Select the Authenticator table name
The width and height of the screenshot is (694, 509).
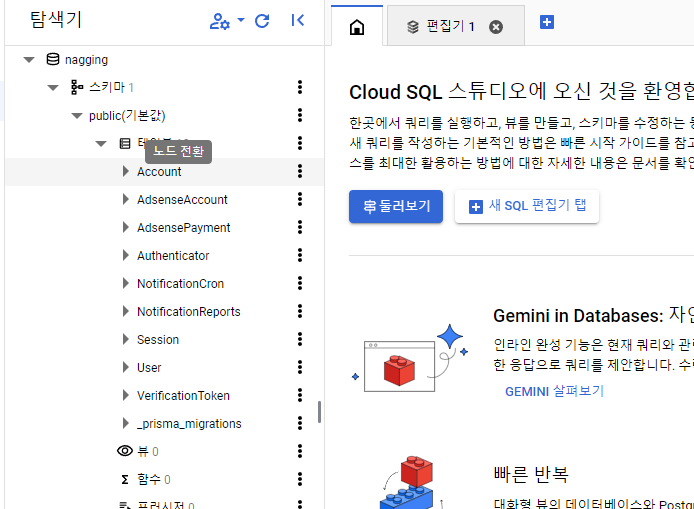173,256
